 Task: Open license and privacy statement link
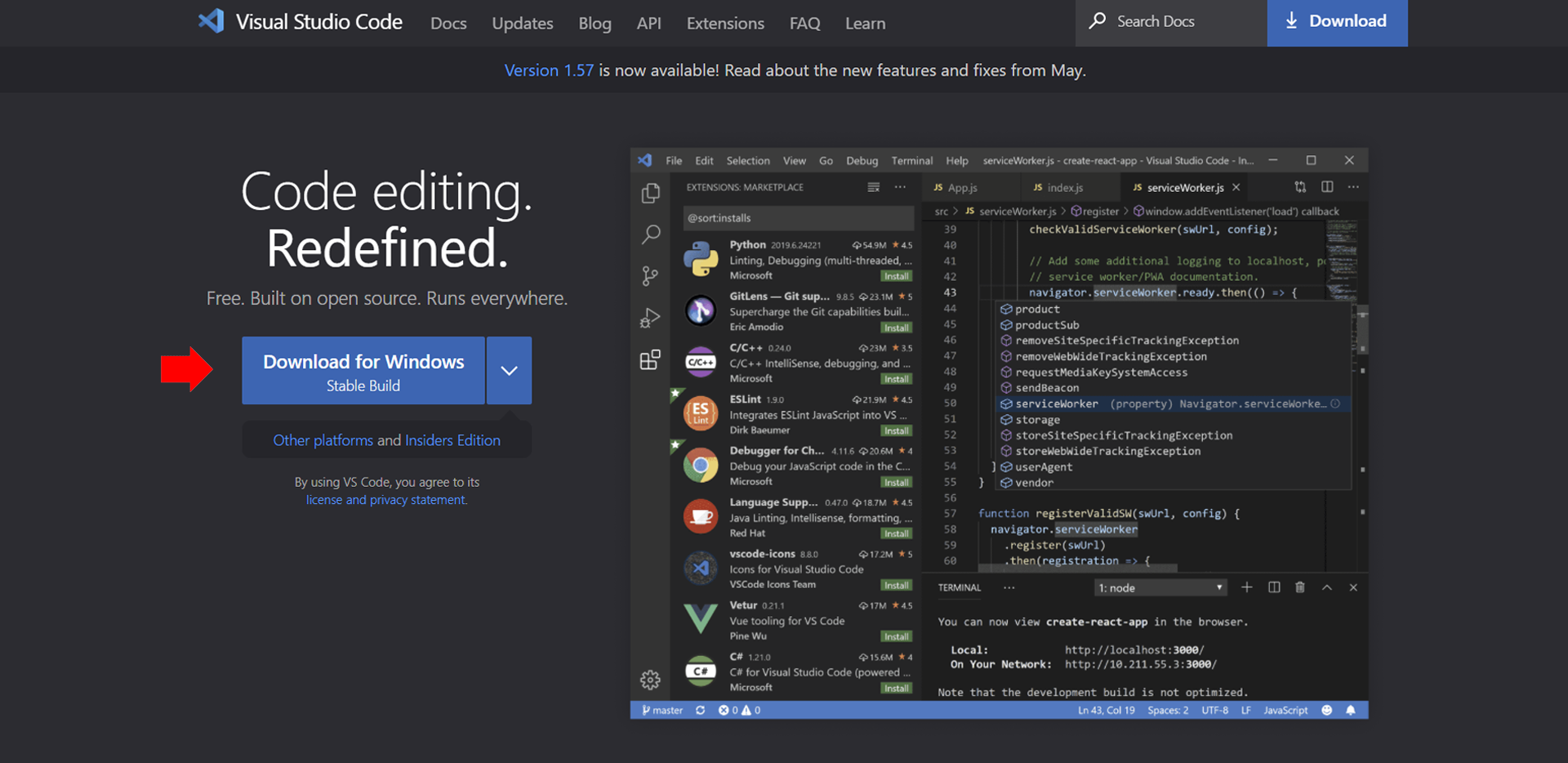385,500
